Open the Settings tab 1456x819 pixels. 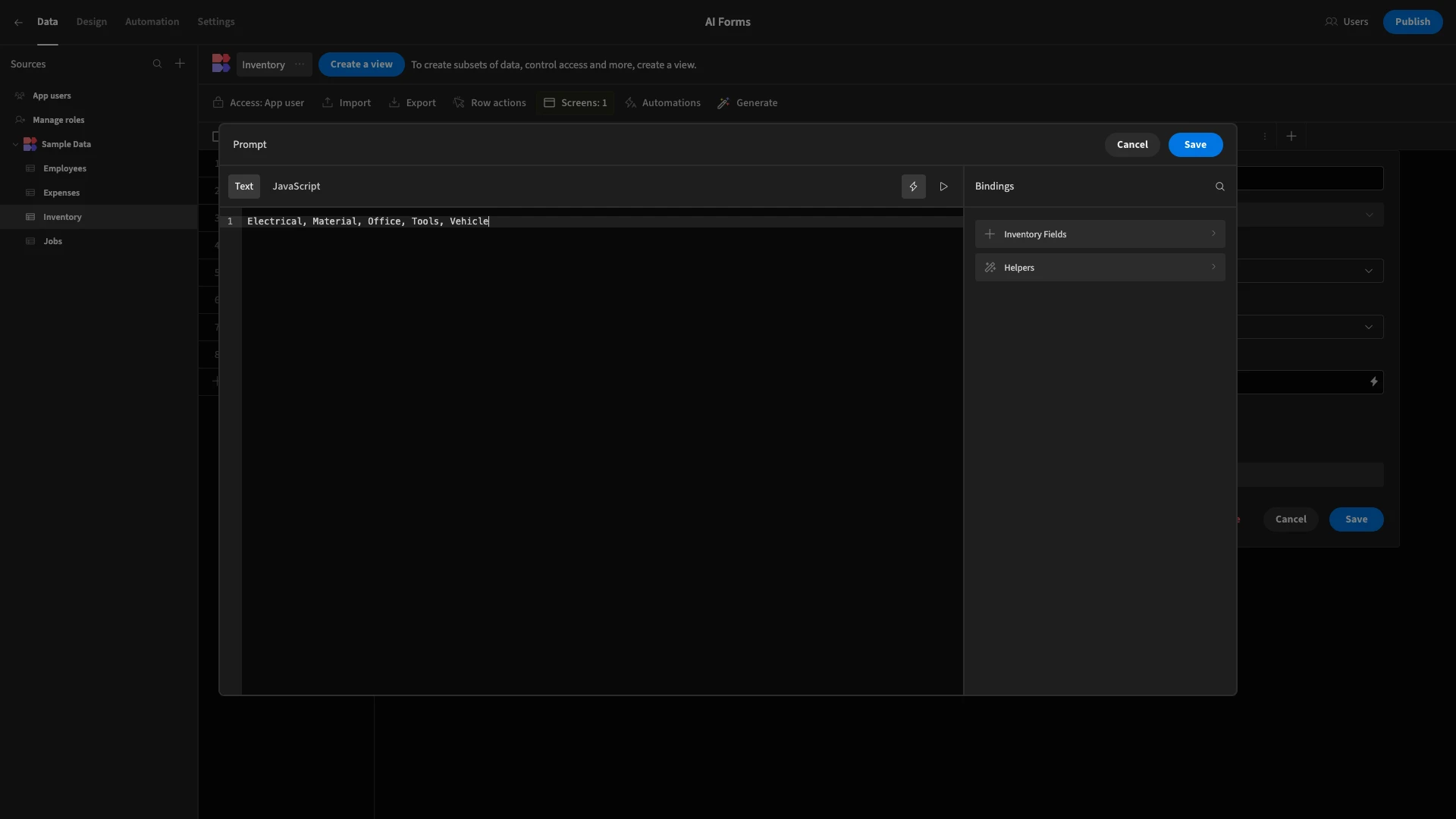pyautogui.click(x=216, y=22)
